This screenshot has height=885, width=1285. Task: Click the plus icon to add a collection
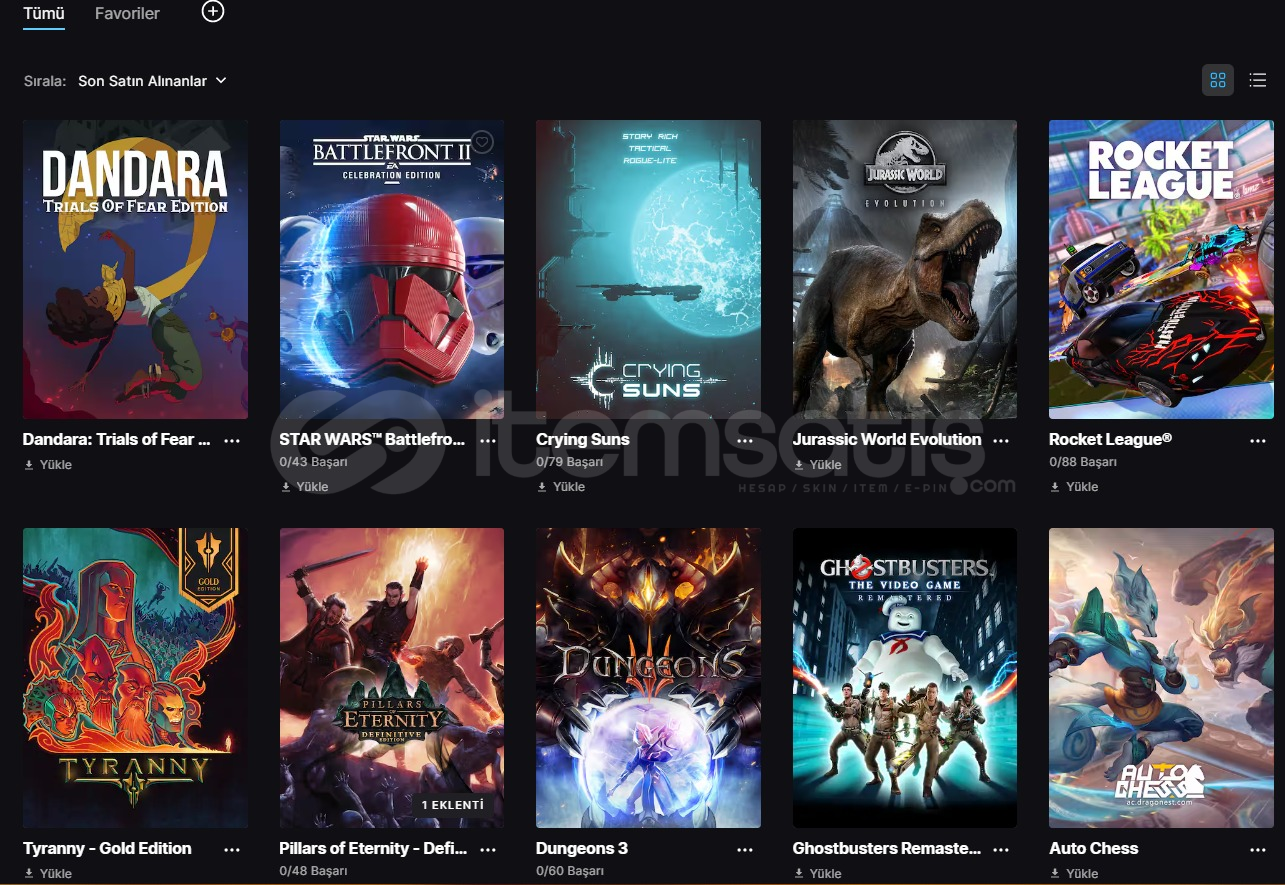tap(213, 12)
